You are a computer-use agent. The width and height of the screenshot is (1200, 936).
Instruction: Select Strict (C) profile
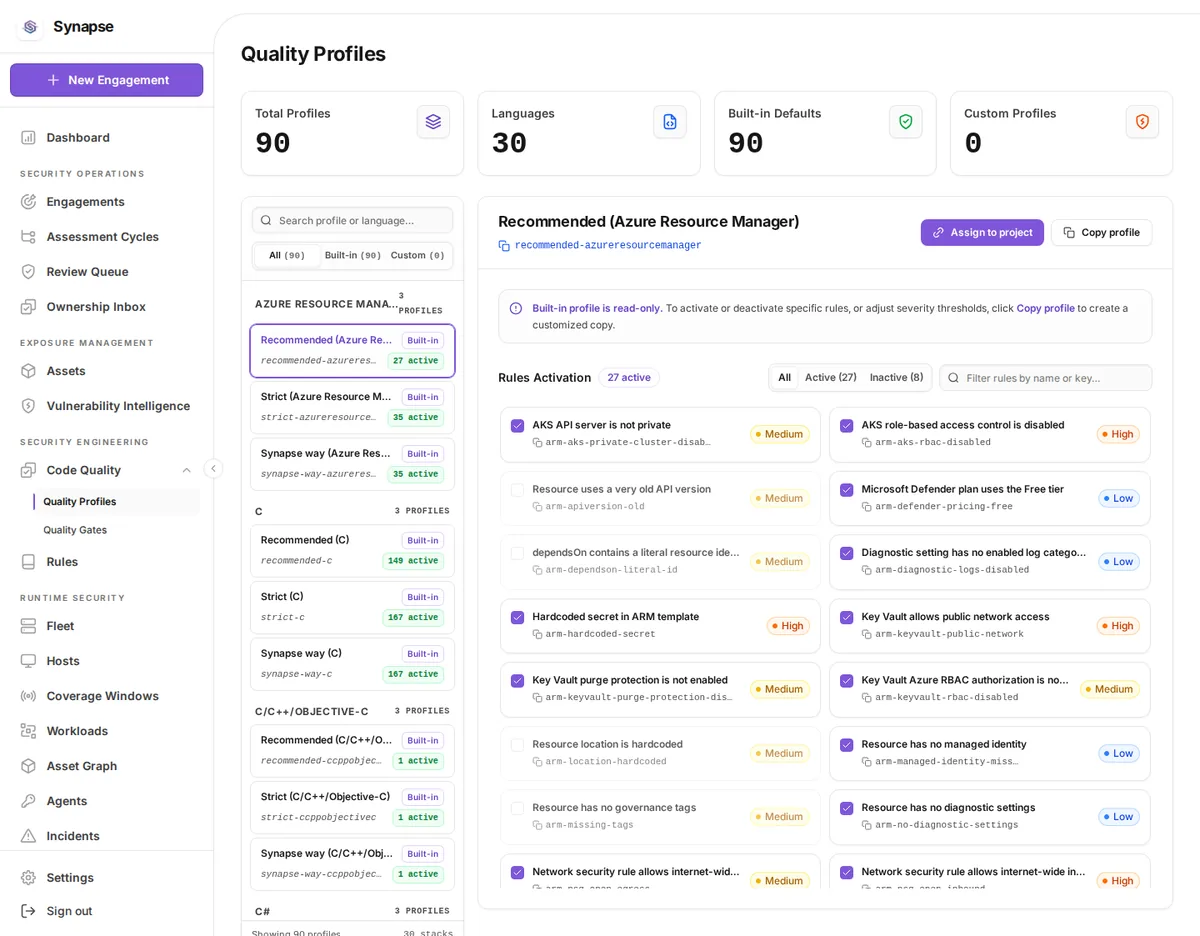(x=352, y=608)
